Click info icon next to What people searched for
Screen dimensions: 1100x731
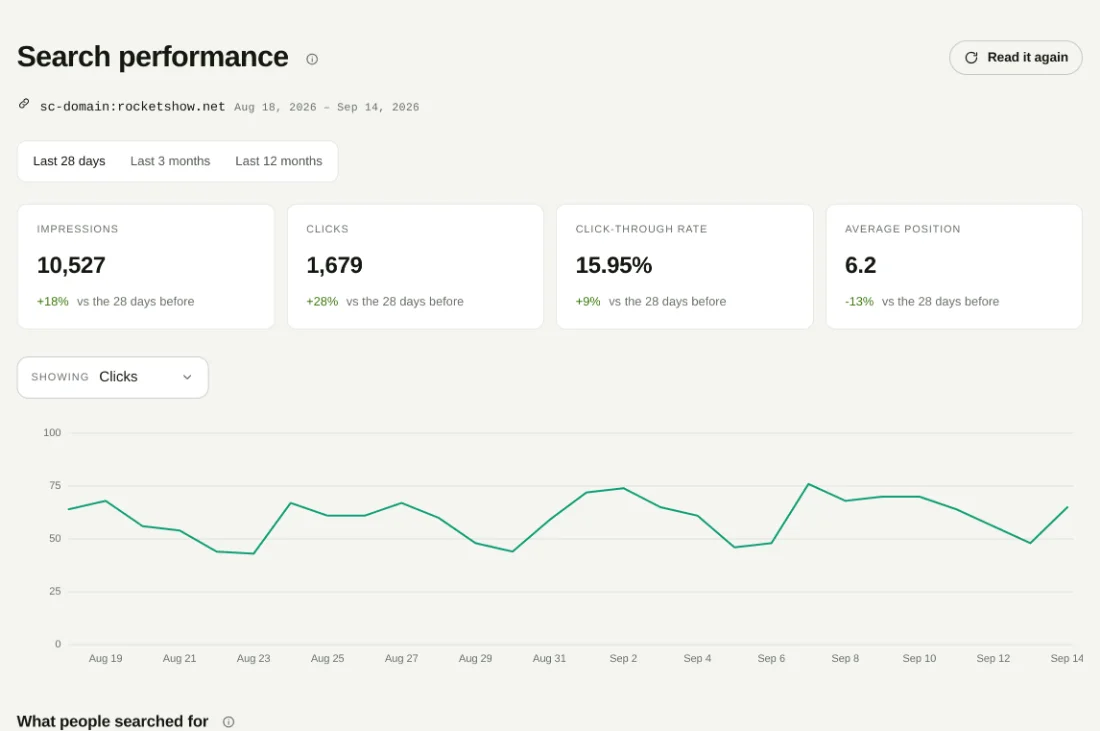pyautogui.click(x=229, y=722)
